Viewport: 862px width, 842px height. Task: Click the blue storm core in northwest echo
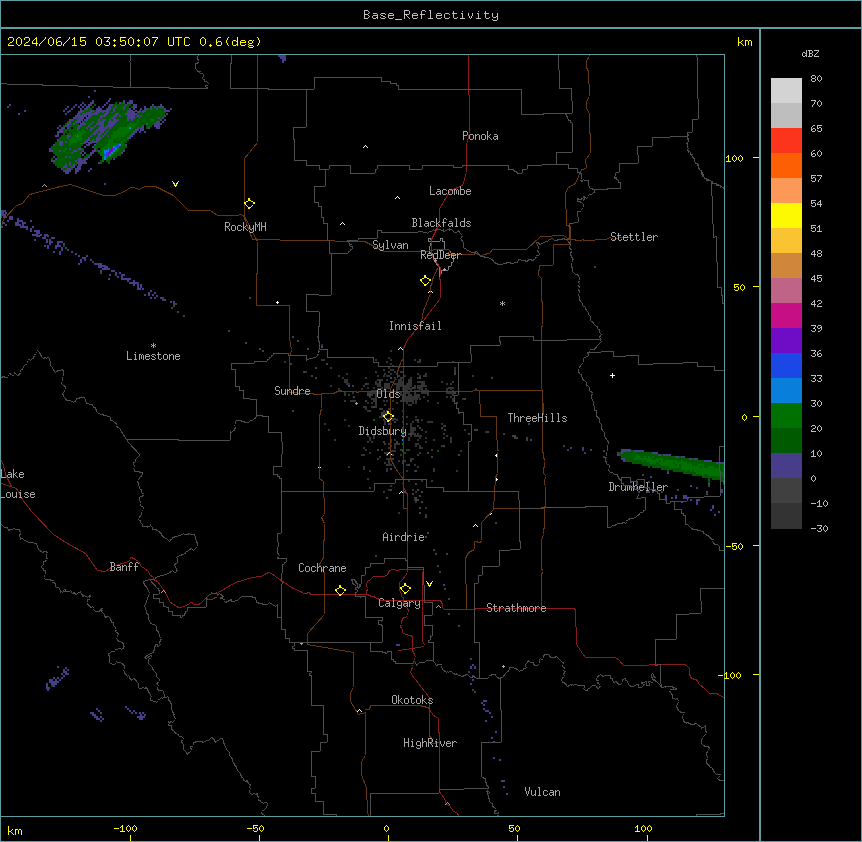111,152
